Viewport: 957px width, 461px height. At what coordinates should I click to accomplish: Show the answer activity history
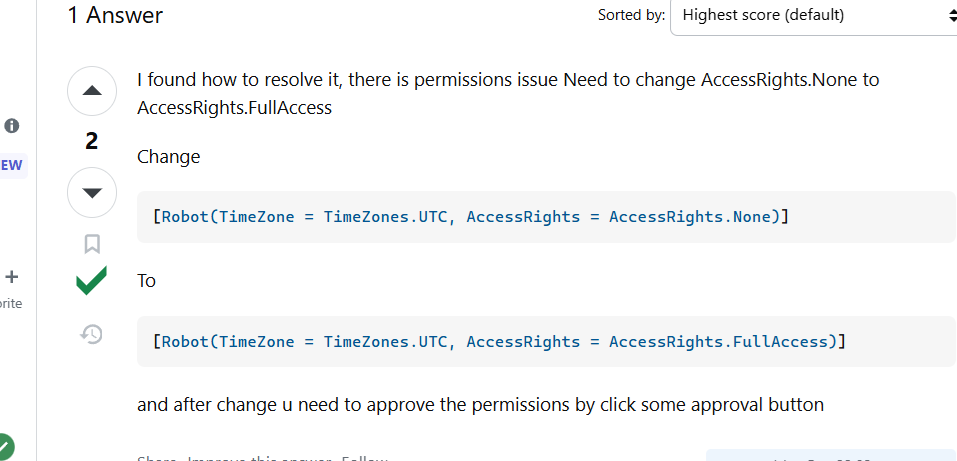coord(92,334)
